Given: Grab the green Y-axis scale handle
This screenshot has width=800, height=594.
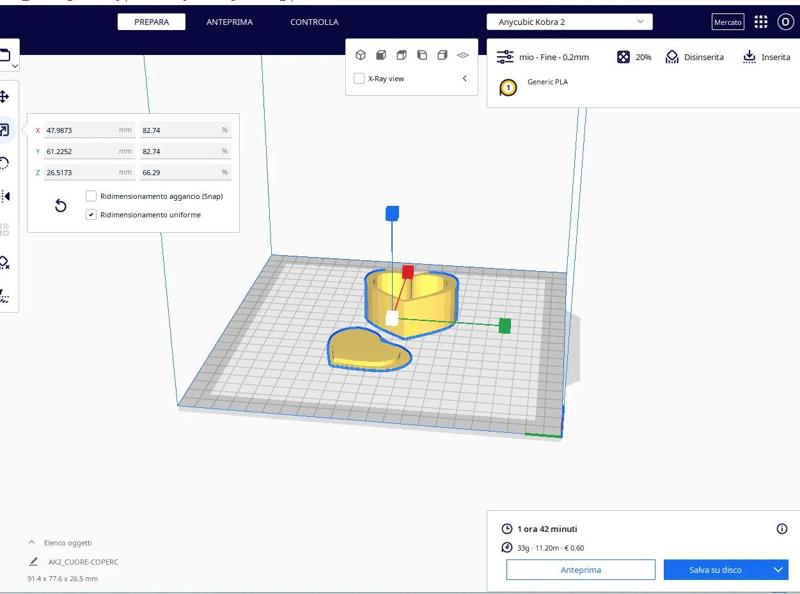Looking at the screenshot, I should [x=505, y=326].
